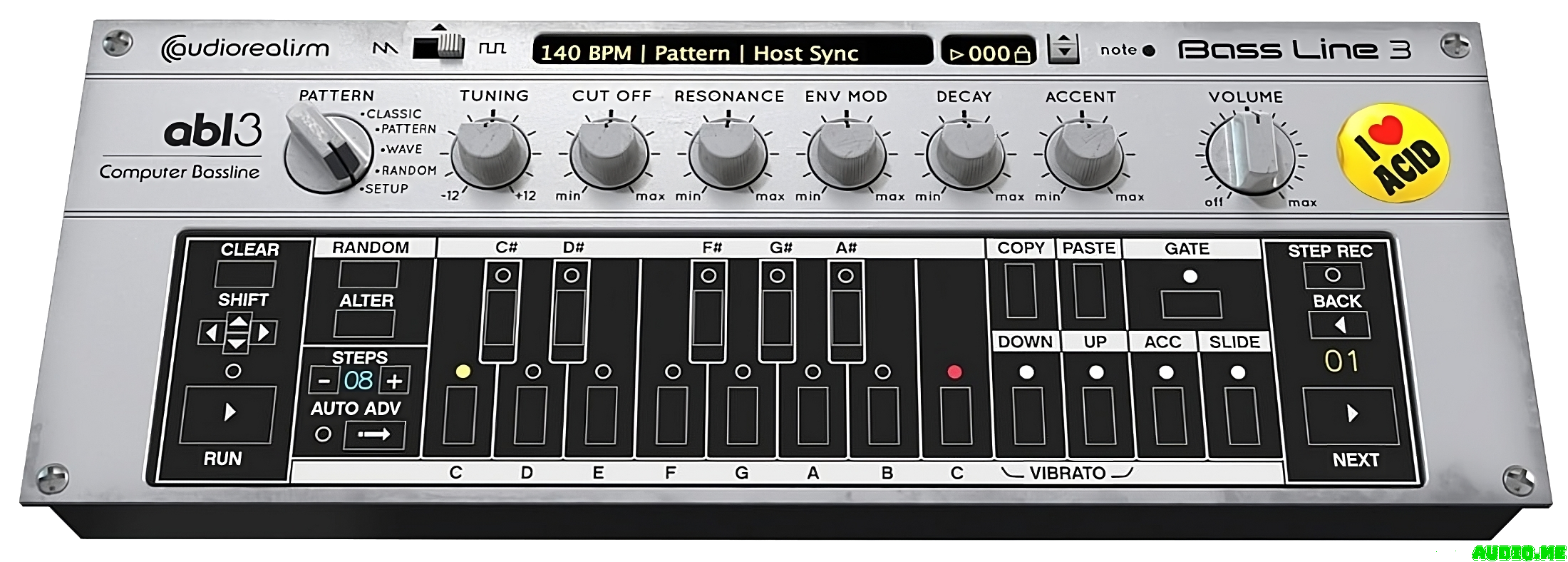Decrease STEPS with minus button
Image resolution: width=1568 pixels, height=562 pixels.
[324, 381]
